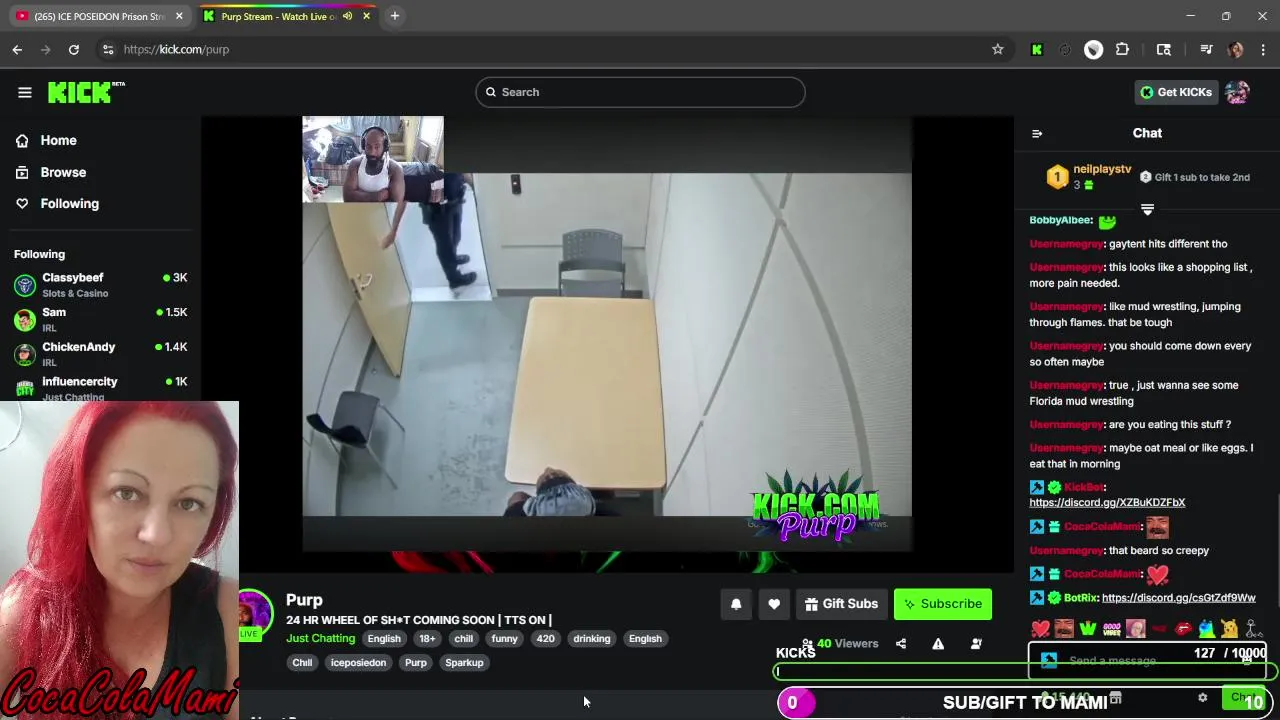Open the BotRix Discord link

(x=1178, y=598)
